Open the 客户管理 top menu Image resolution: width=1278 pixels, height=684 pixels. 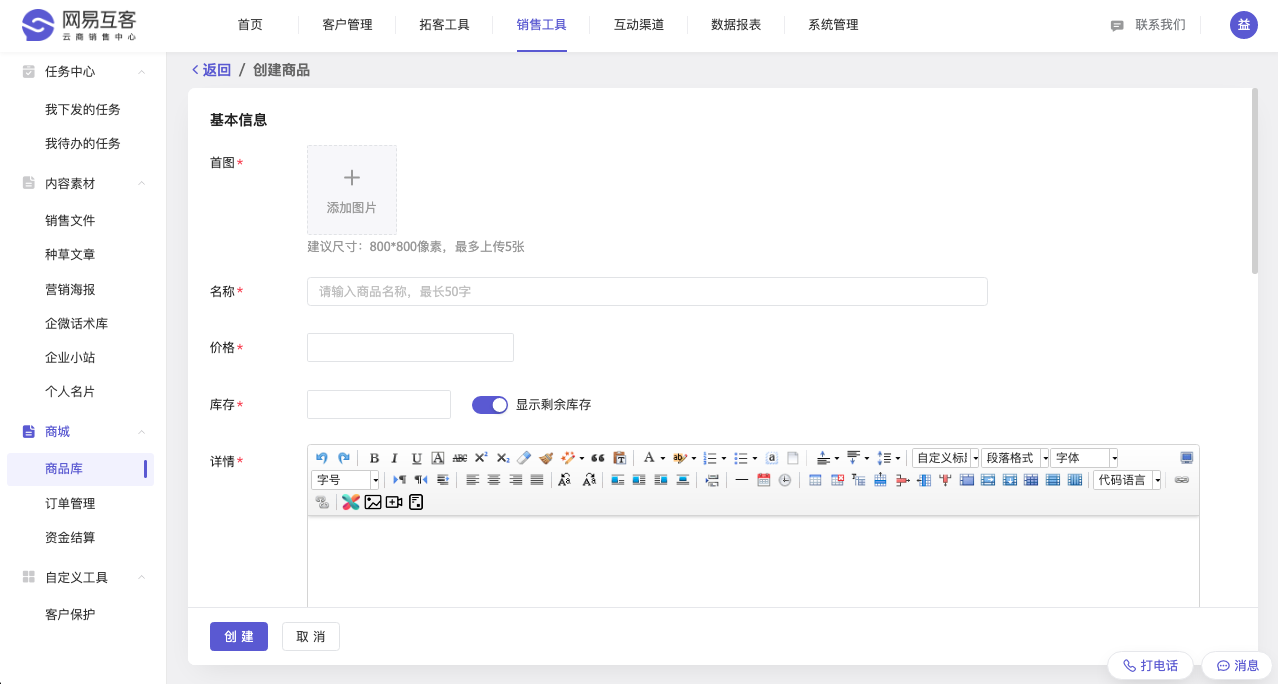coord(347,25)
